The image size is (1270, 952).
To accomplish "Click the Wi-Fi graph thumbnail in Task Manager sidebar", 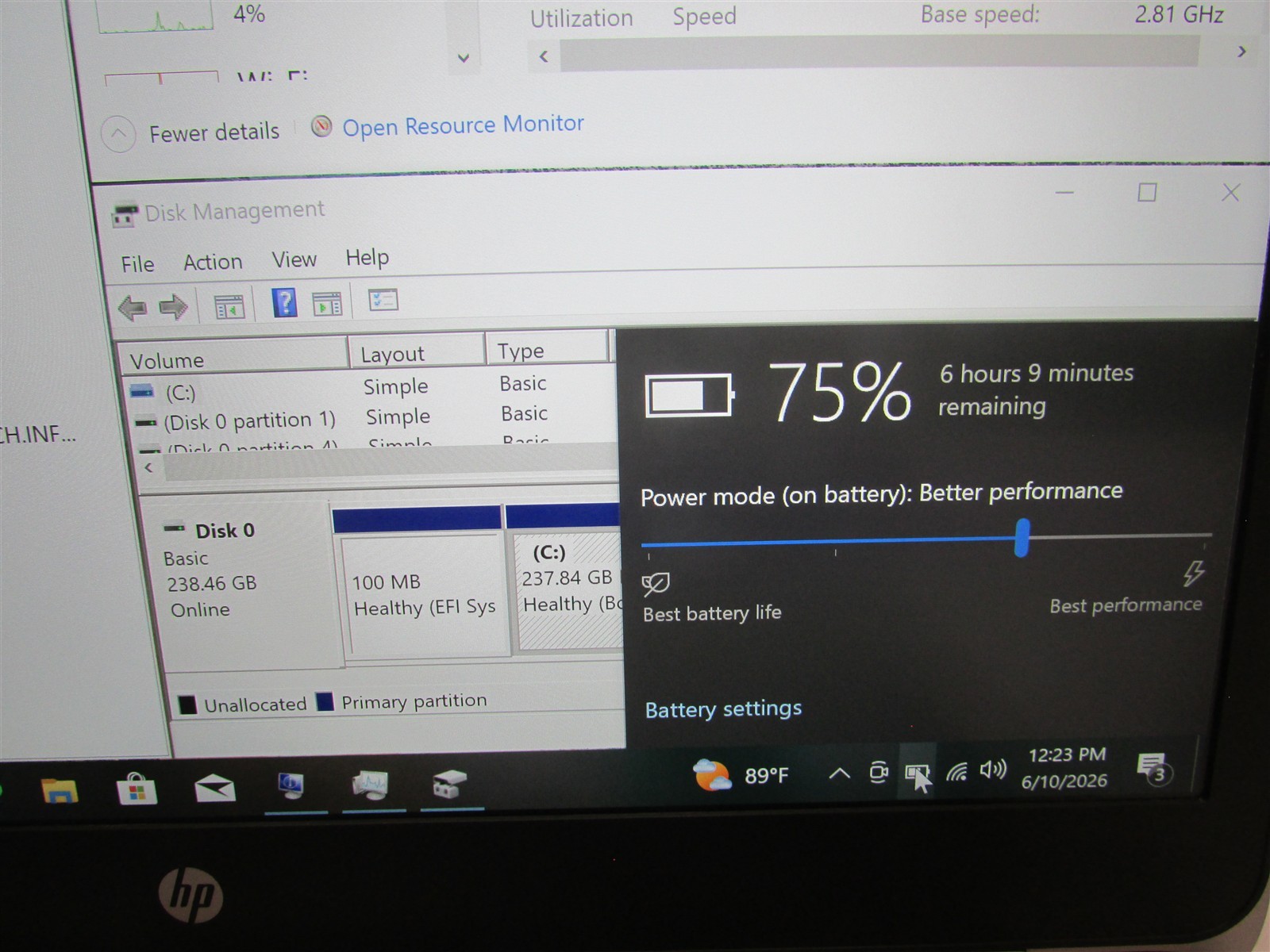I will 161,77.
